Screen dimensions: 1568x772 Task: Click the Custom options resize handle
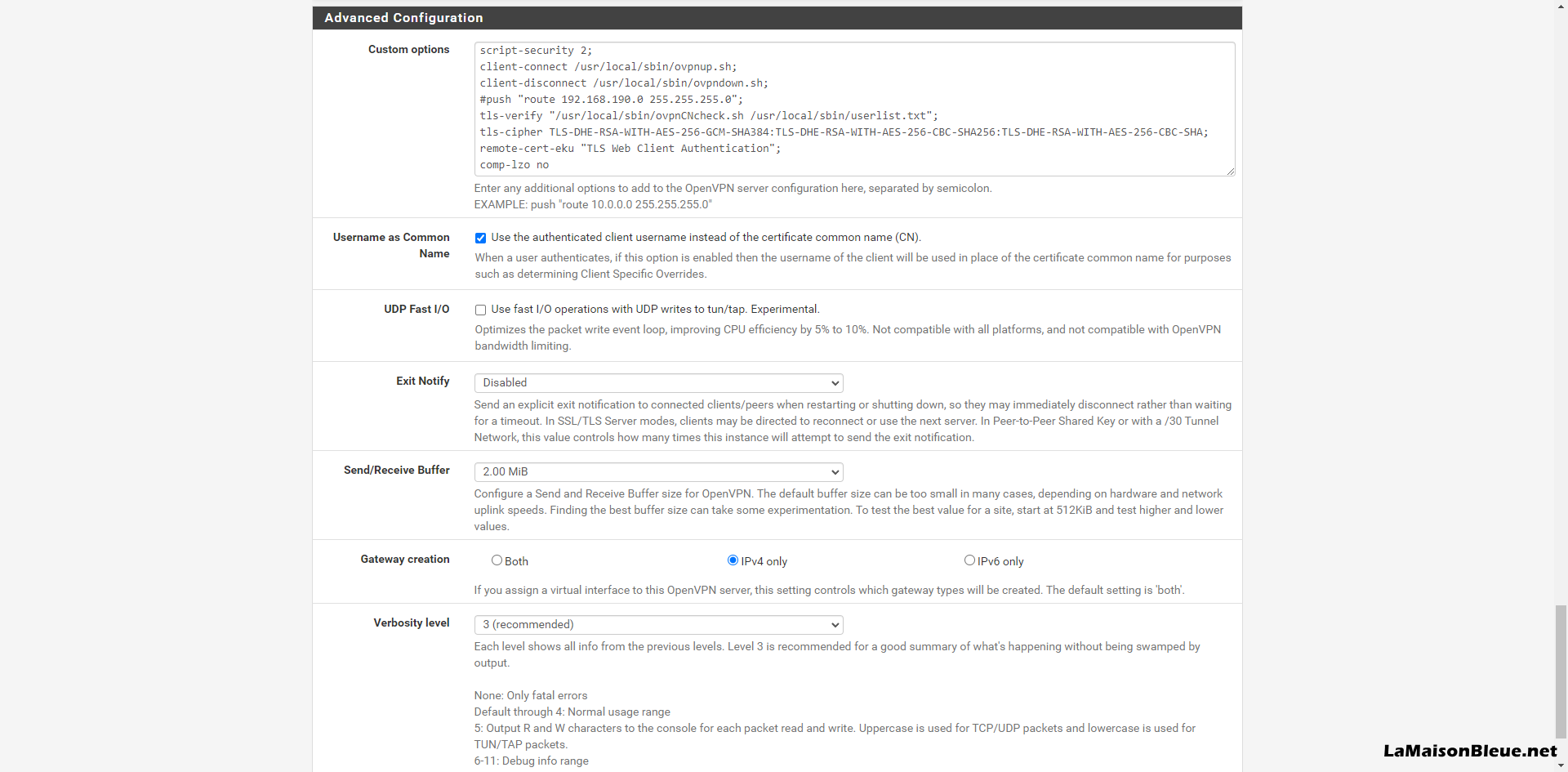1230,171
